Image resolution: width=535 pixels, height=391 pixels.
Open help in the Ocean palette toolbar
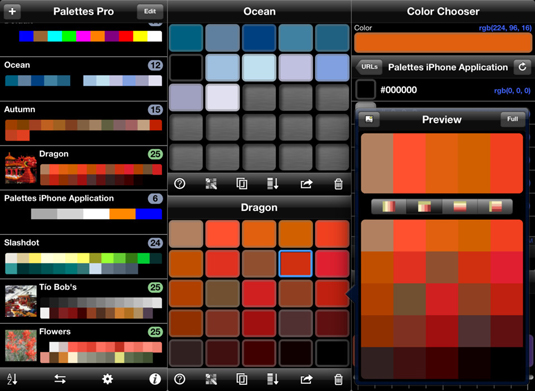pos(180,184)
